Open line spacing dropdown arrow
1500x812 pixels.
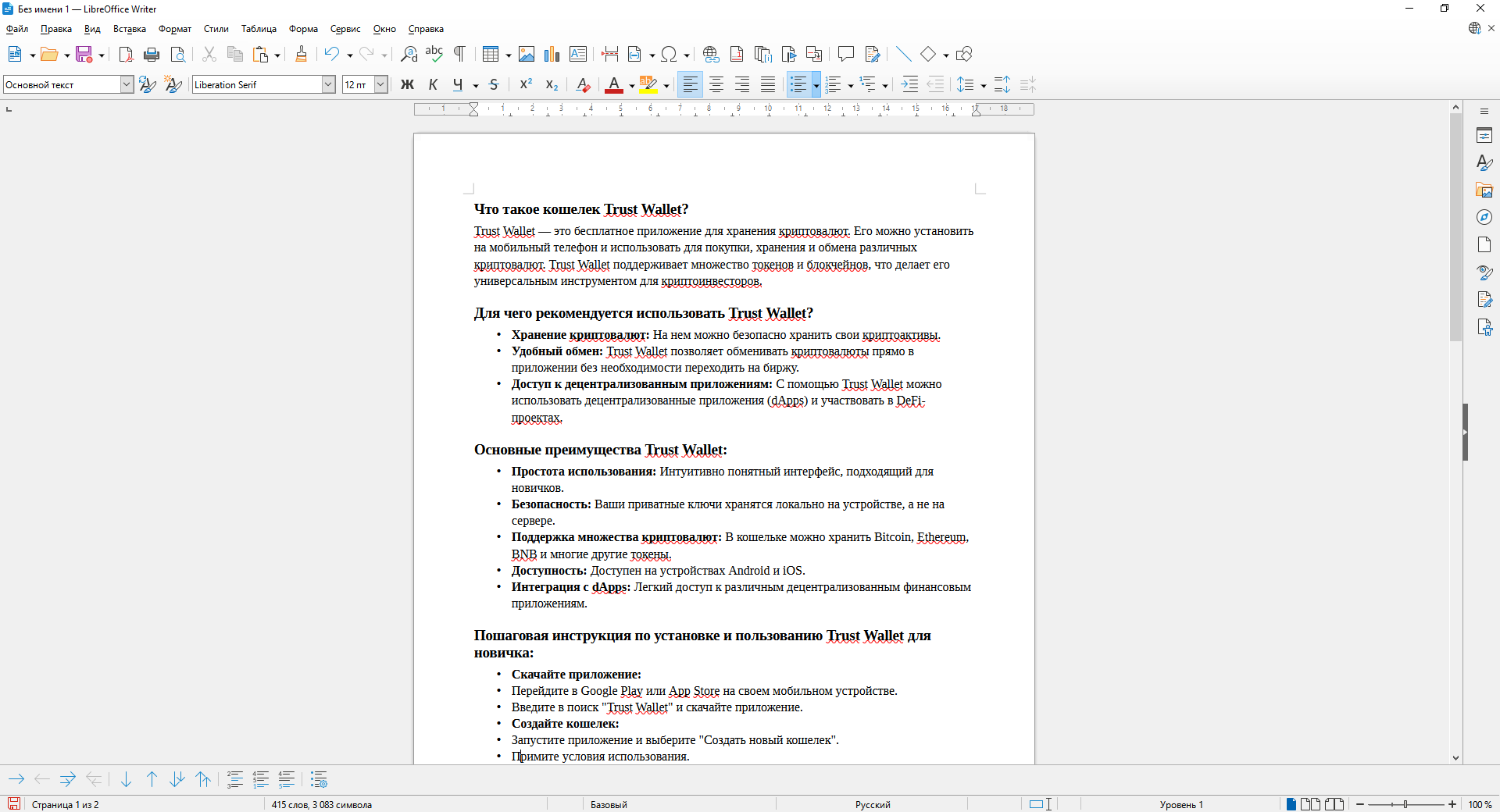point(983,85)
